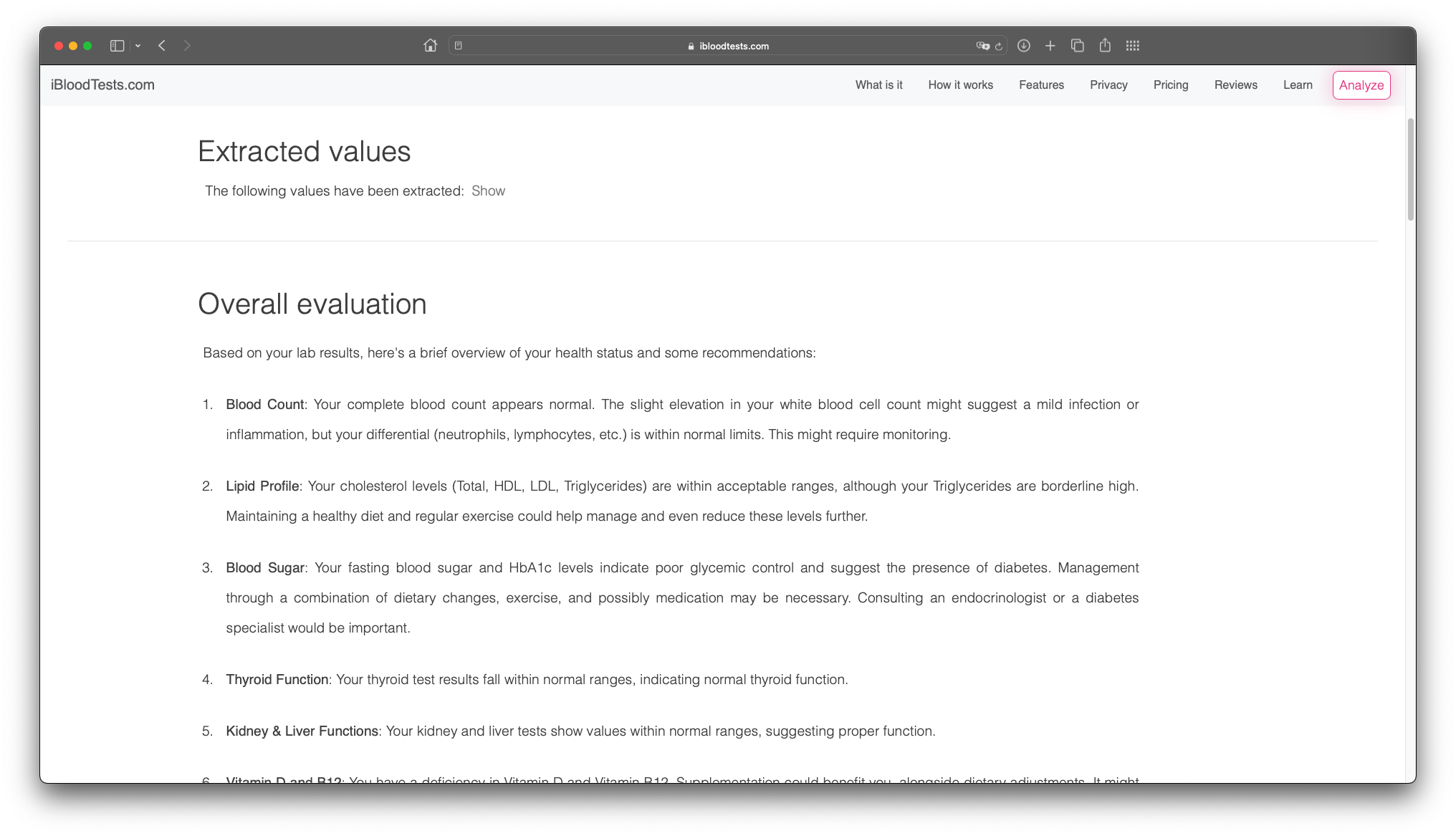Image resolution: width=1456 pixels, height=836 pixels.
Task: Select the Reviews tab
Action: [x=1235, y=85]
